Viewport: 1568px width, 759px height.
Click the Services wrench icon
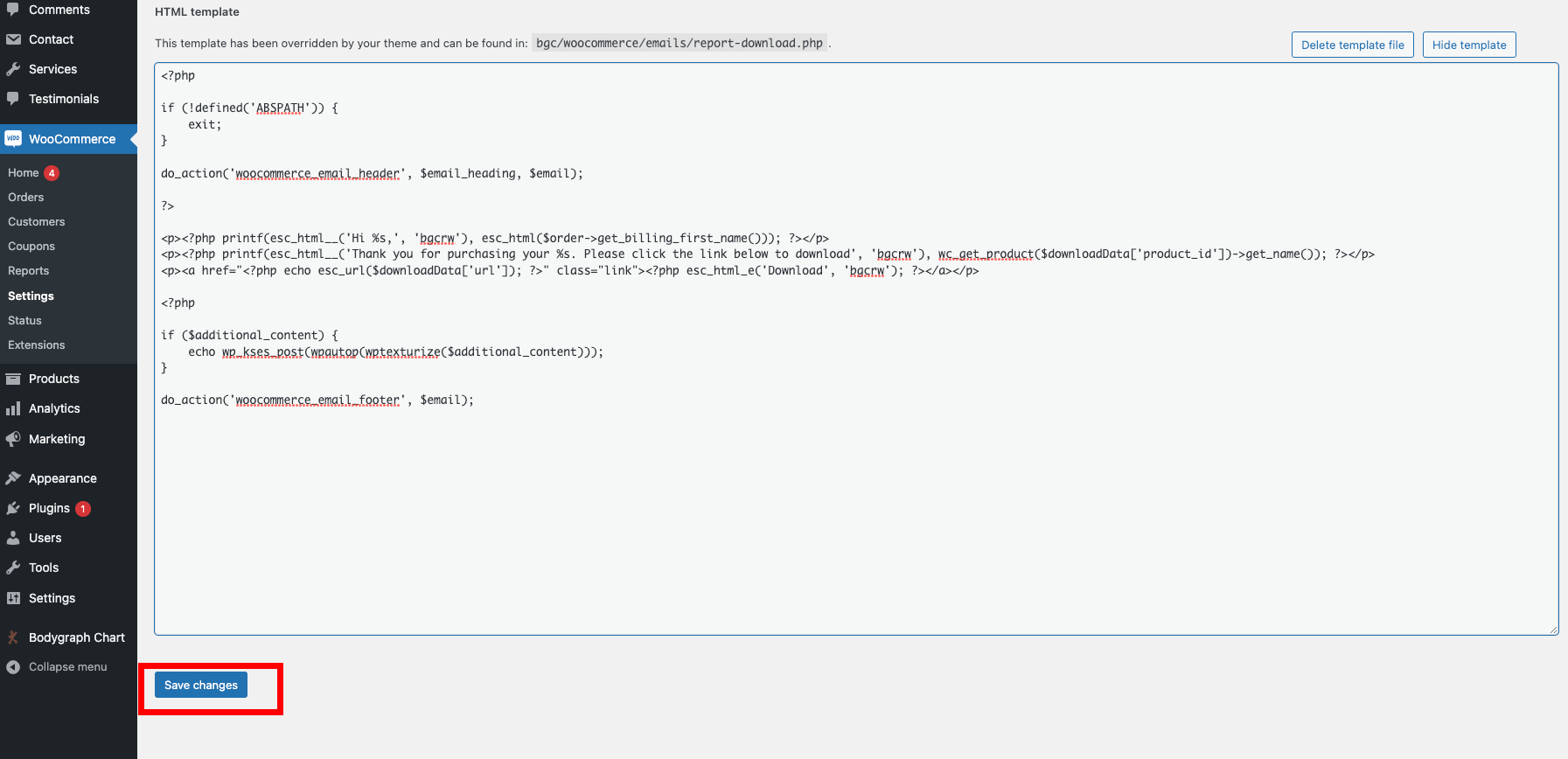pyautogui.click(x=13, y=69)
